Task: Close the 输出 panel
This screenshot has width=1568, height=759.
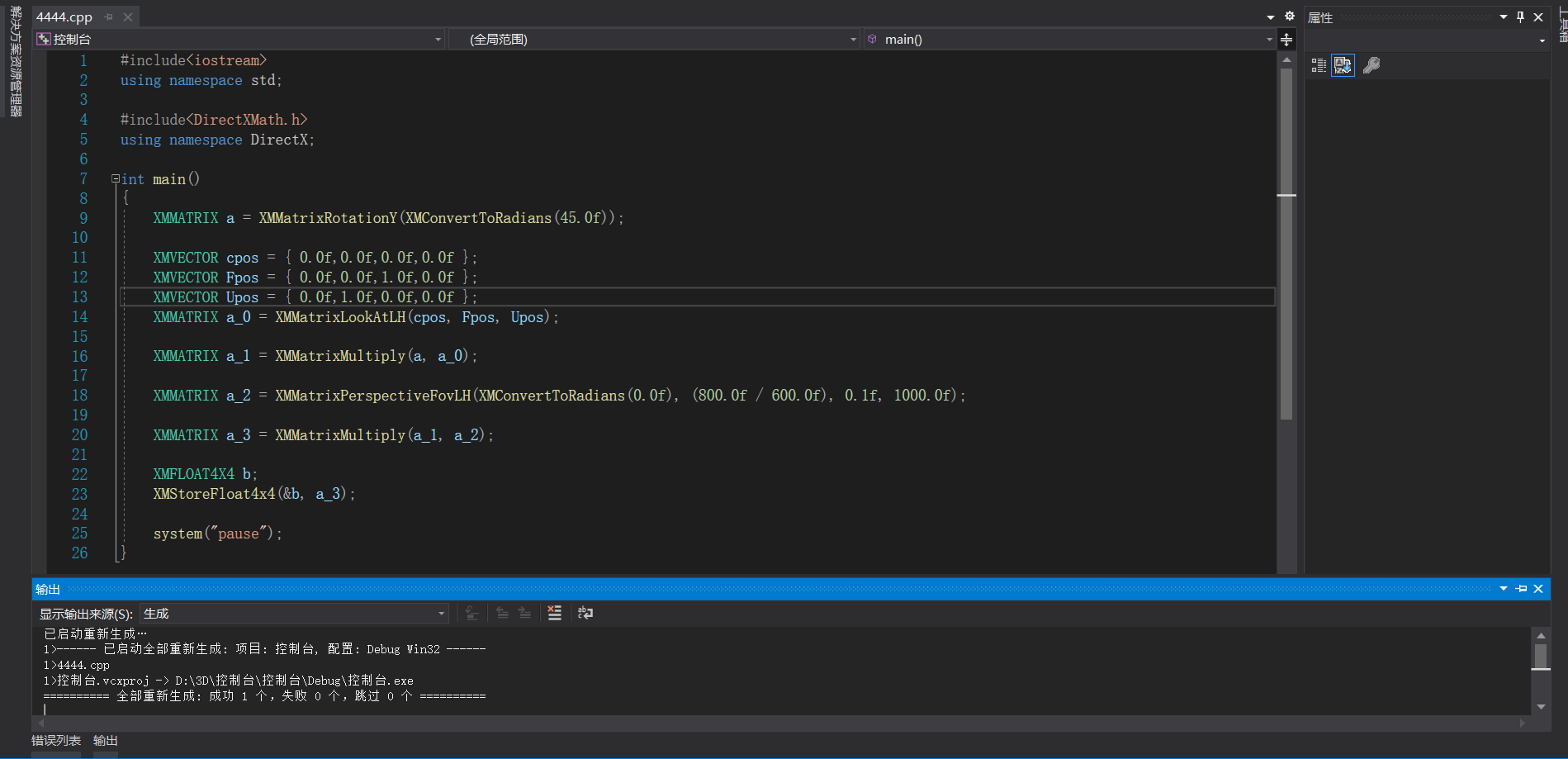Action: click(x=1538, y=588)
